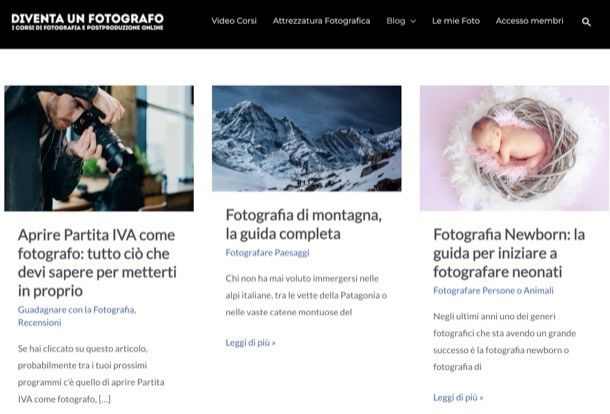Open Fotografia di montagna article title
This screenshot has height=414, width=610.
pos(303,224)
